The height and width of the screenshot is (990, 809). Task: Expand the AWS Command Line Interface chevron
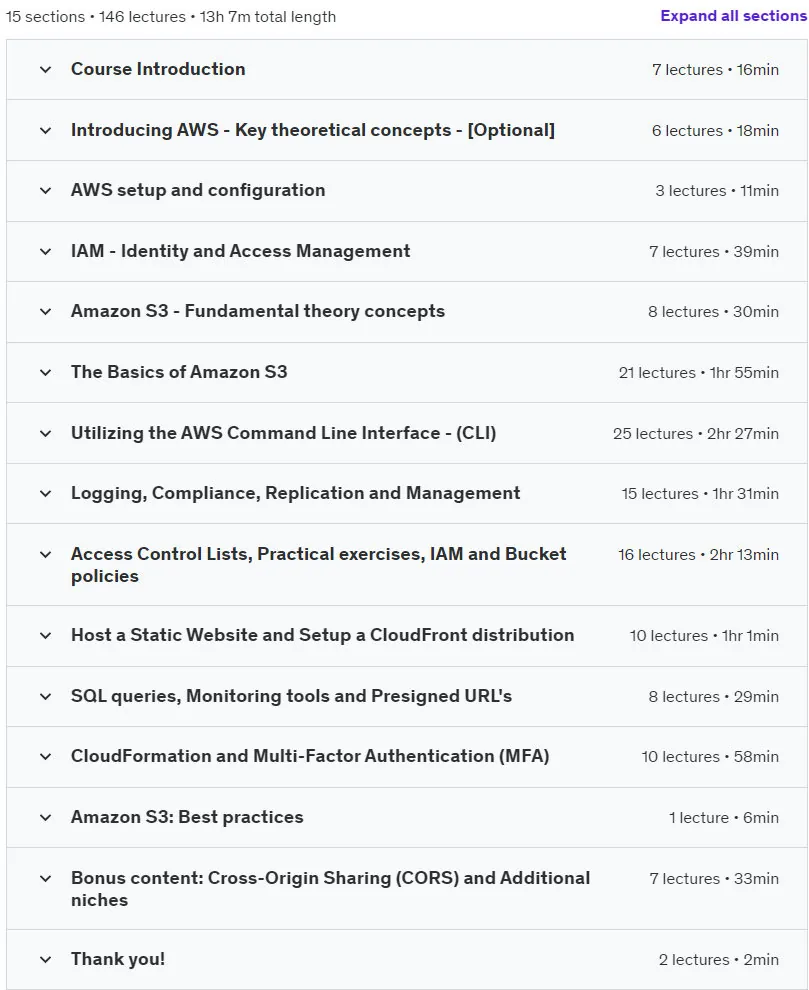click(x=45, y=433)
